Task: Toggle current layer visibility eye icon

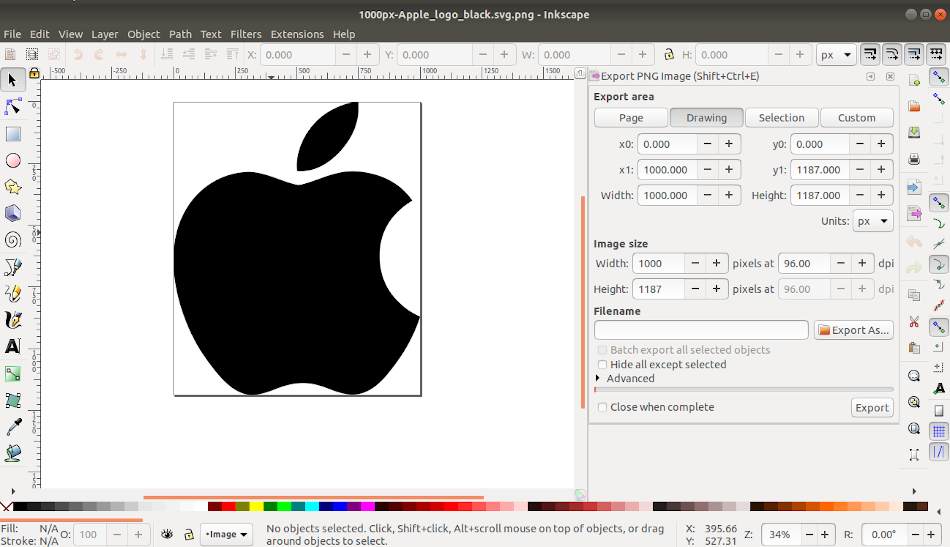Action: [167, 534]
